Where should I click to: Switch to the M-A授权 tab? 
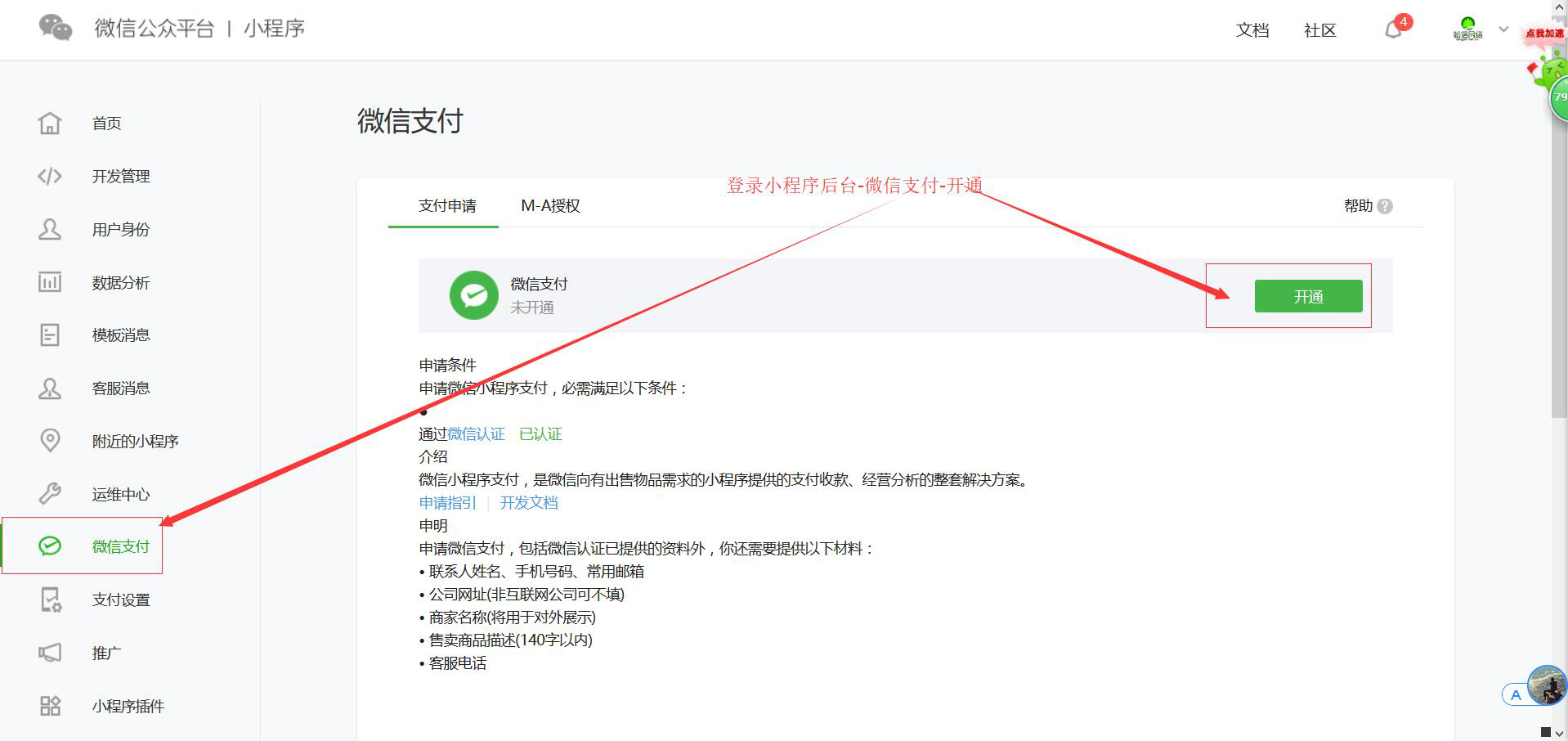pyautogui.click(x=550, y=206)
